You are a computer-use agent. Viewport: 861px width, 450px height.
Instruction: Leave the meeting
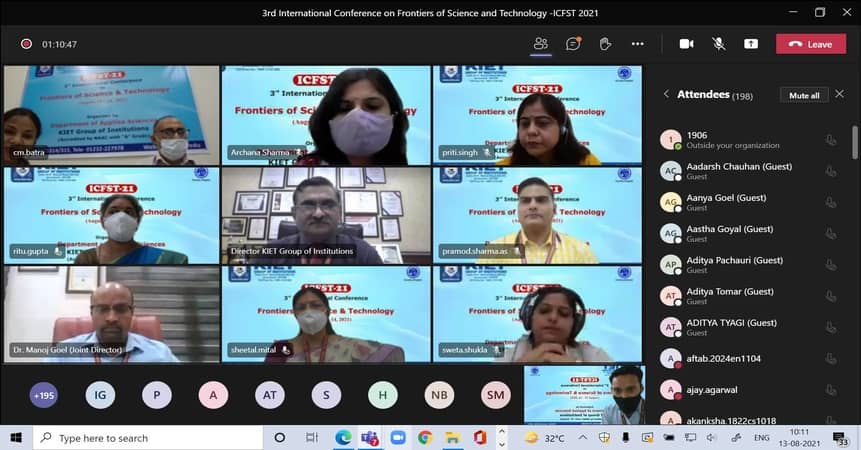pos(810,44)
